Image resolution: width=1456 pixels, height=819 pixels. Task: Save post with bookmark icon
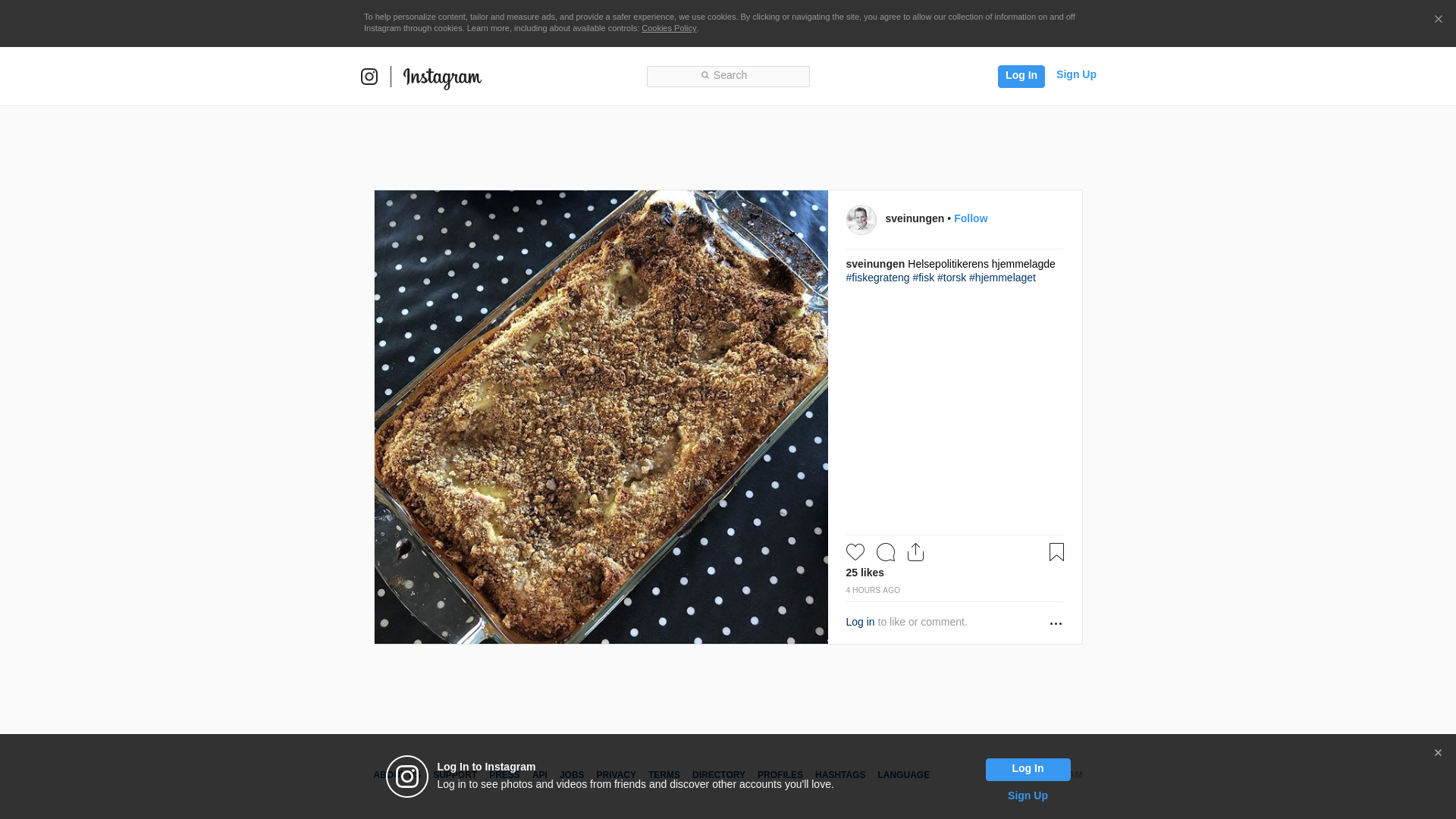[1056, 552]
